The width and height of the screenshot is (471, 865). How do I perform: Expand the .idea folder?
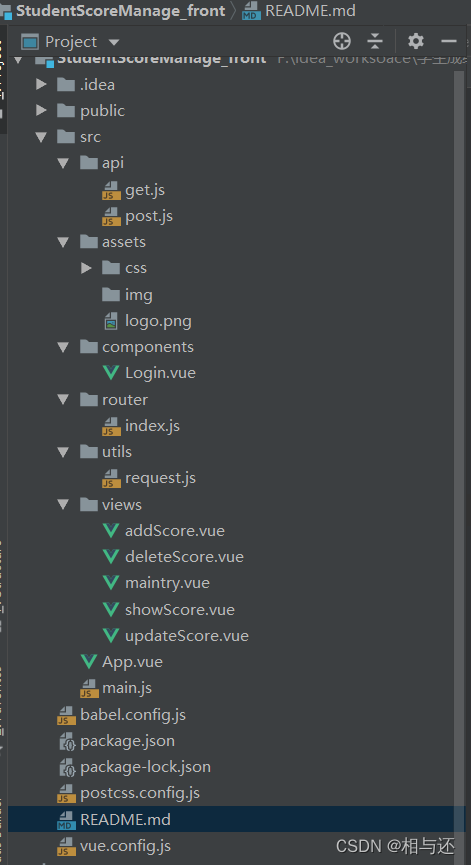pyautogui.click(x=41, y=84)
